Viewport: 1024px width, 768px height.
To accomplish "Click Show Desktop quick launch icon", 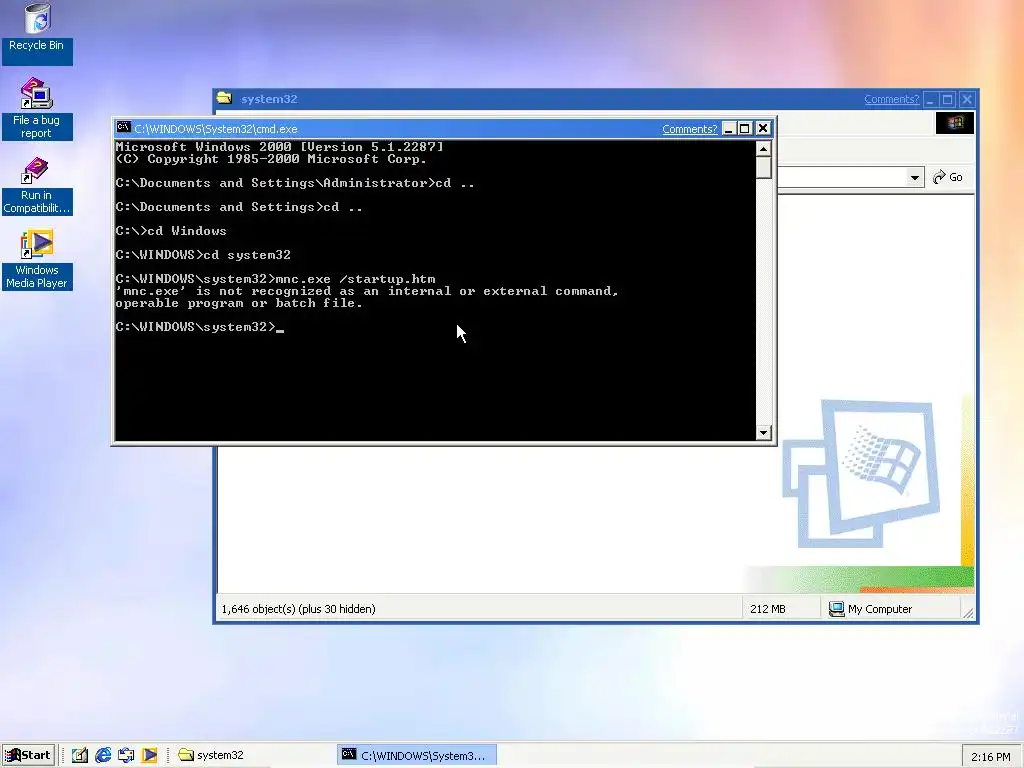I will (x=80, y=755).
